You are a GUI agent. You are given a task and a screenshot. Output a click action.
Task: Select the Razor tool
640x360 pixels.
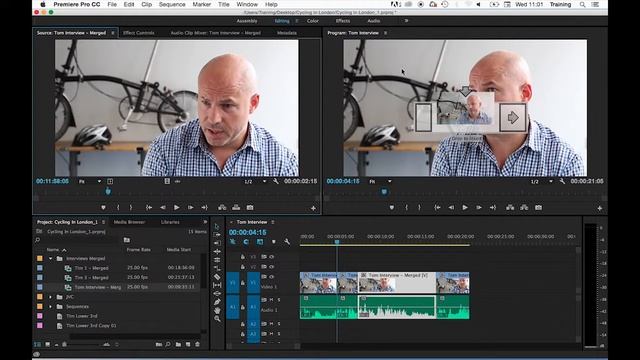tap(217, 277)
